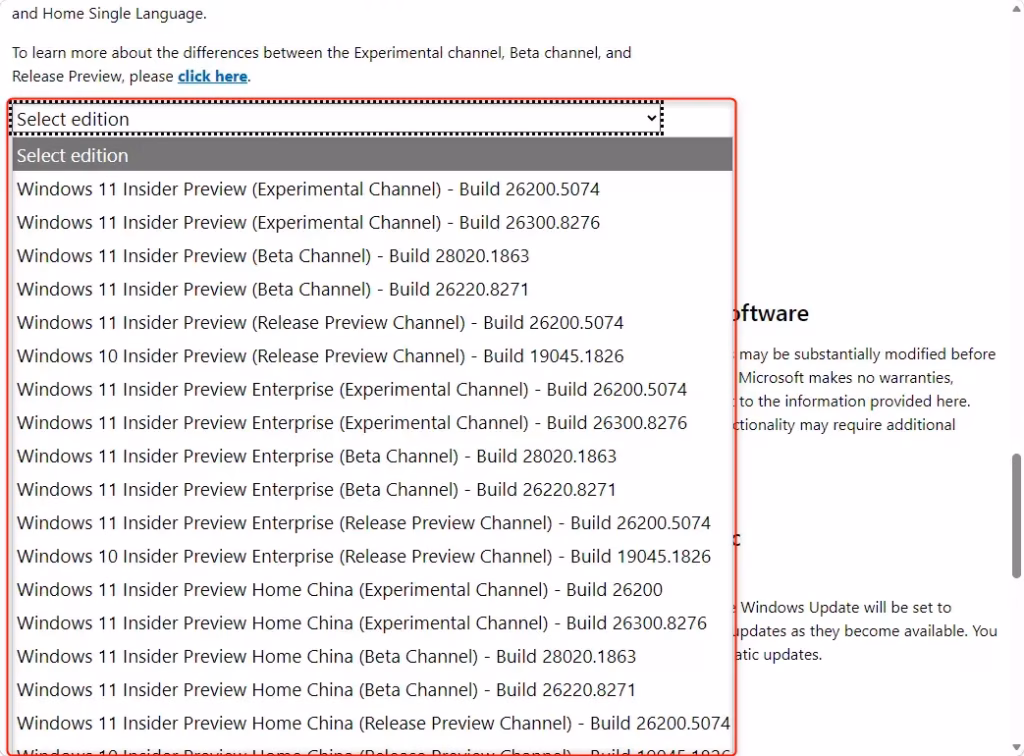The height and width of the screenshot is (756, 1024).
Task: Click the 'click here' channel differences link
Action: click(x=213, y=77)
